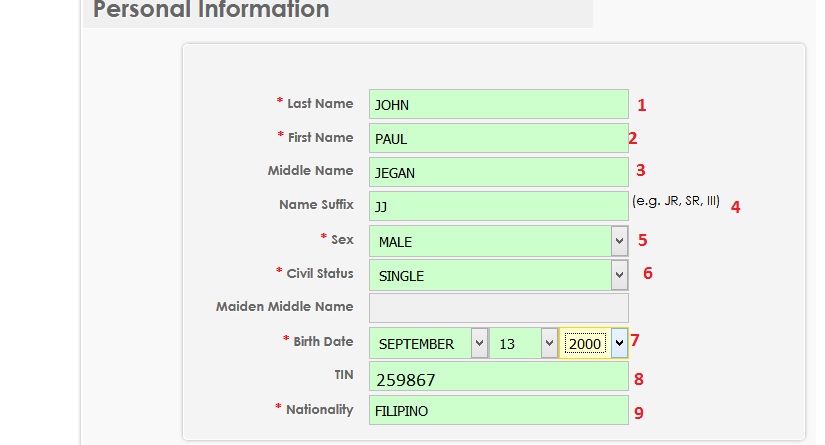Screen dimensions: 825x445
Task: Click the Last Name label text
Action: (x=319, y=103)
